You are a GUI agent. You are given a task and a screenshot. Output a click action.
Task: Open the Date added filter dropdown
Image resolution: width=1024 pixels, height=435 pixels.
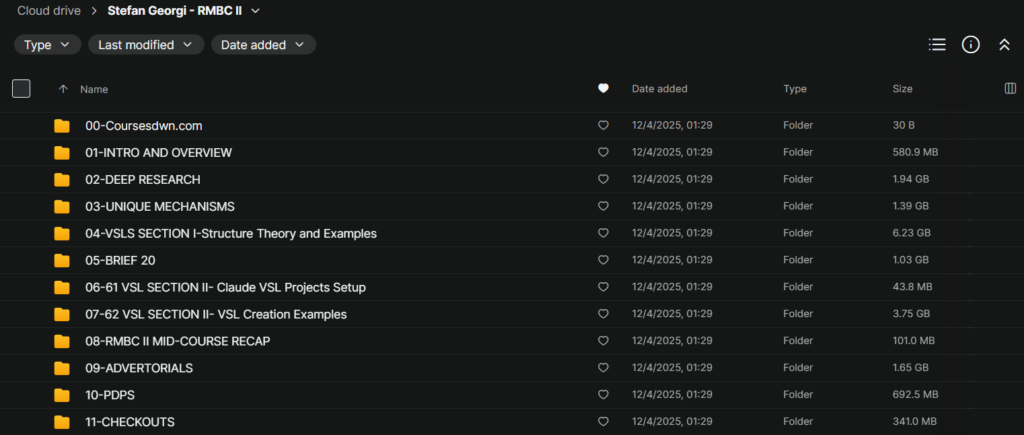(x=263, y=45)
